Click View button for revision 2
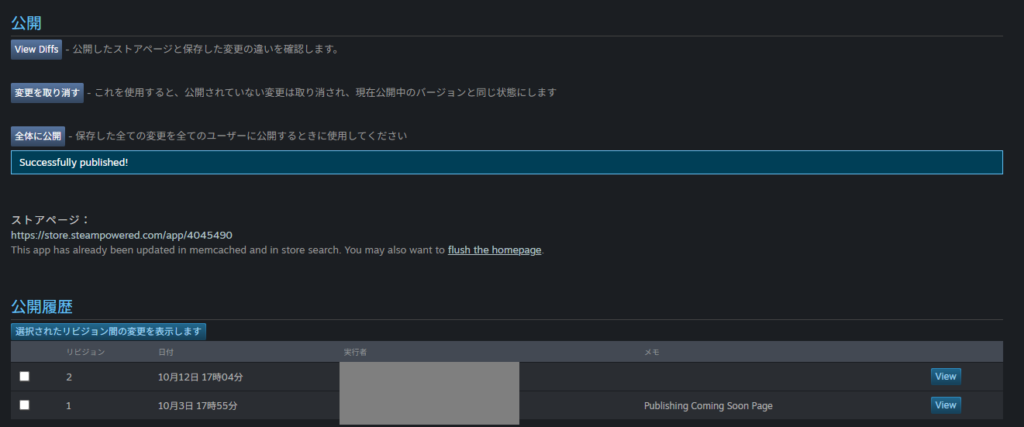 [945, 376]
